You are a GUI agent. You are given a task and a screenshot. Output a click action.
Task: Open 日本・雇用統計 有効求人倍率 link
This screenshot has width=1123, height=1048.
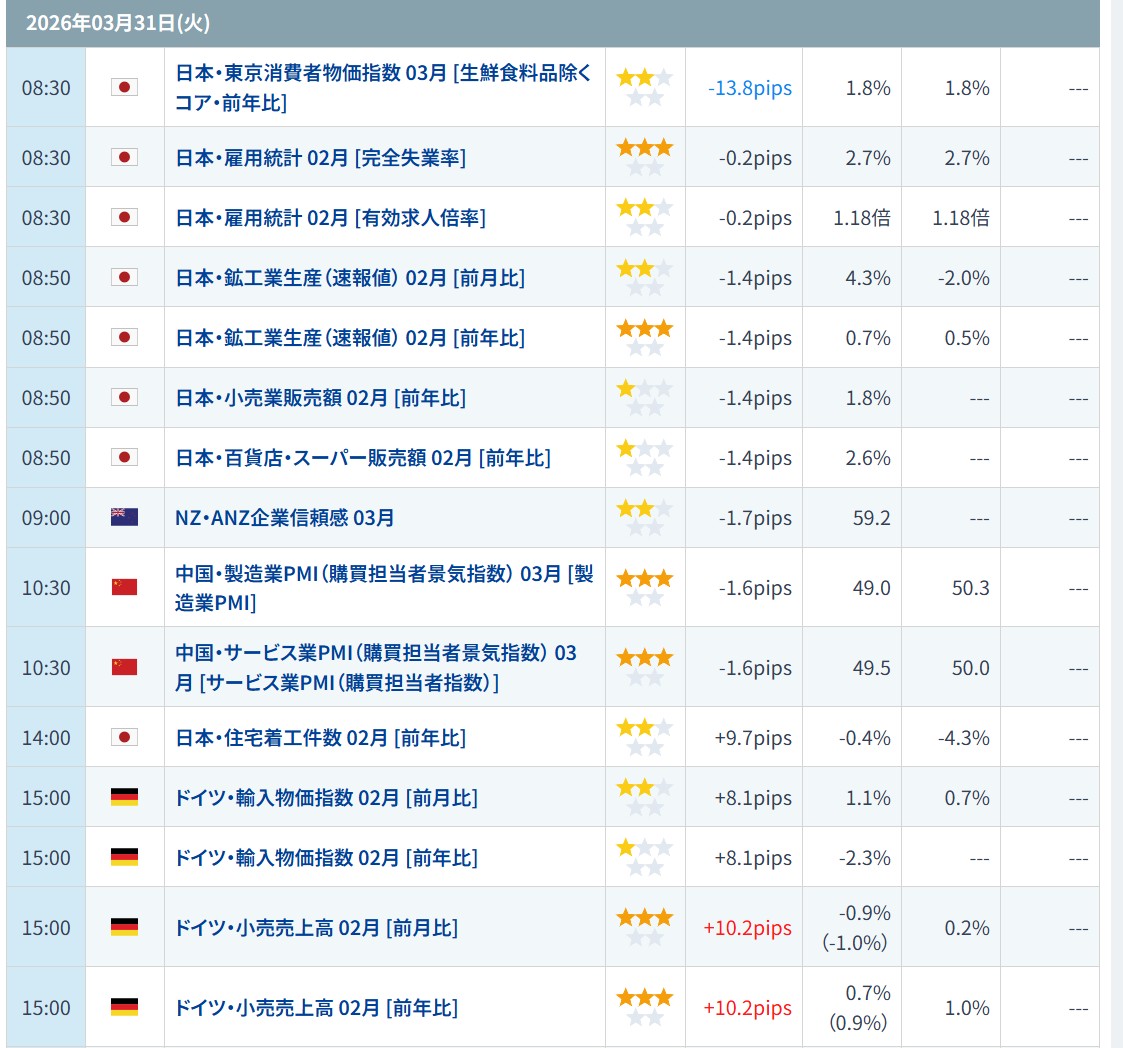coord(330,217)
